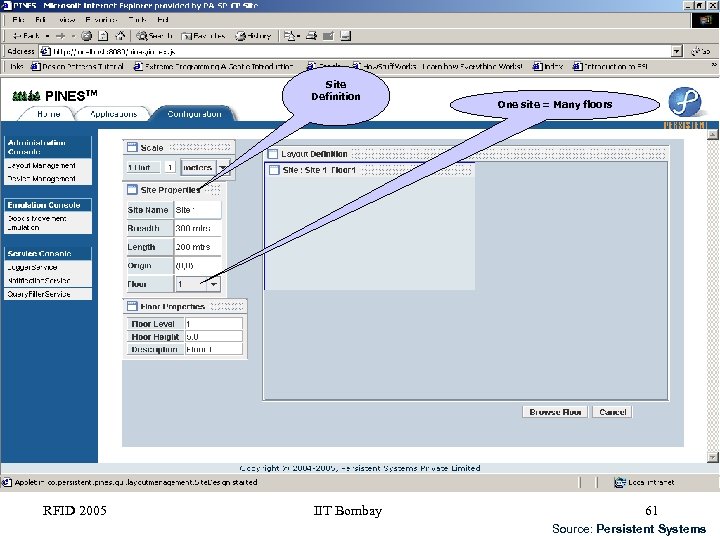Open Goods Movement Emulation sidebar link
Screen dimensions: 720x540
click(37, 223)
